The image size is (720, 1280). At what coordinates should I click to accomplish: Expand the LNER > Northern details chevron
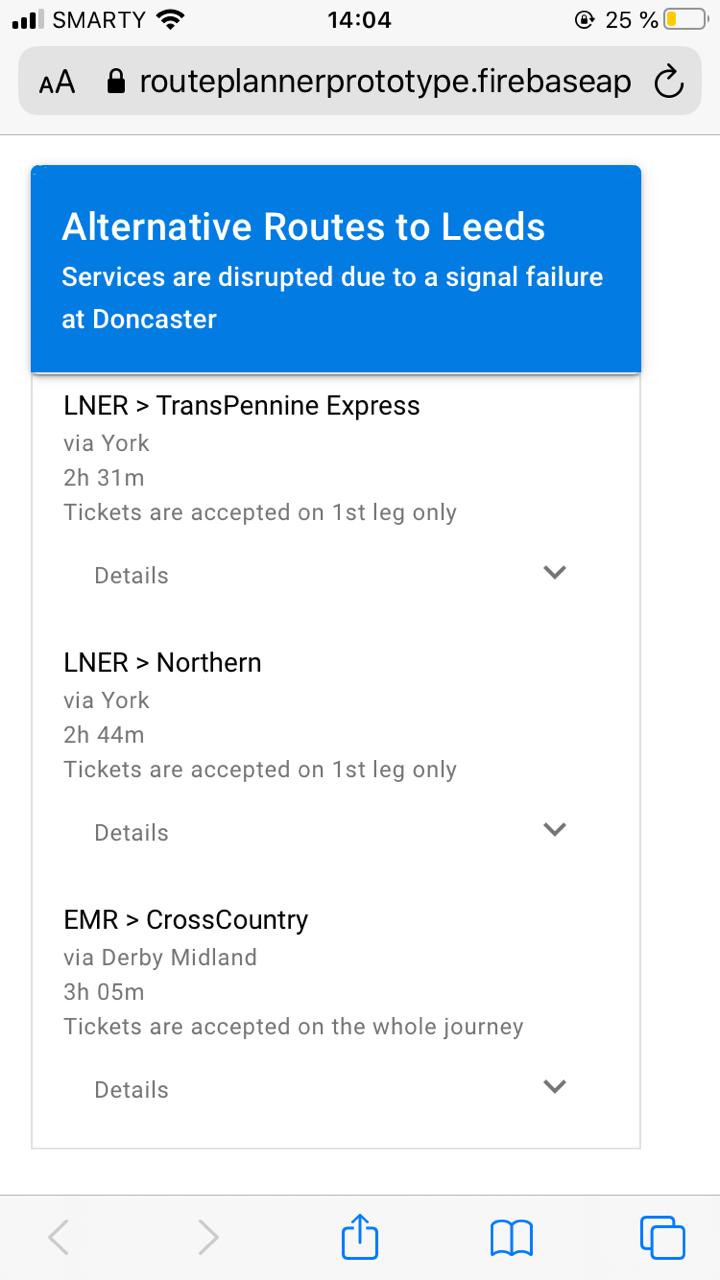click(x=554, y=829)
